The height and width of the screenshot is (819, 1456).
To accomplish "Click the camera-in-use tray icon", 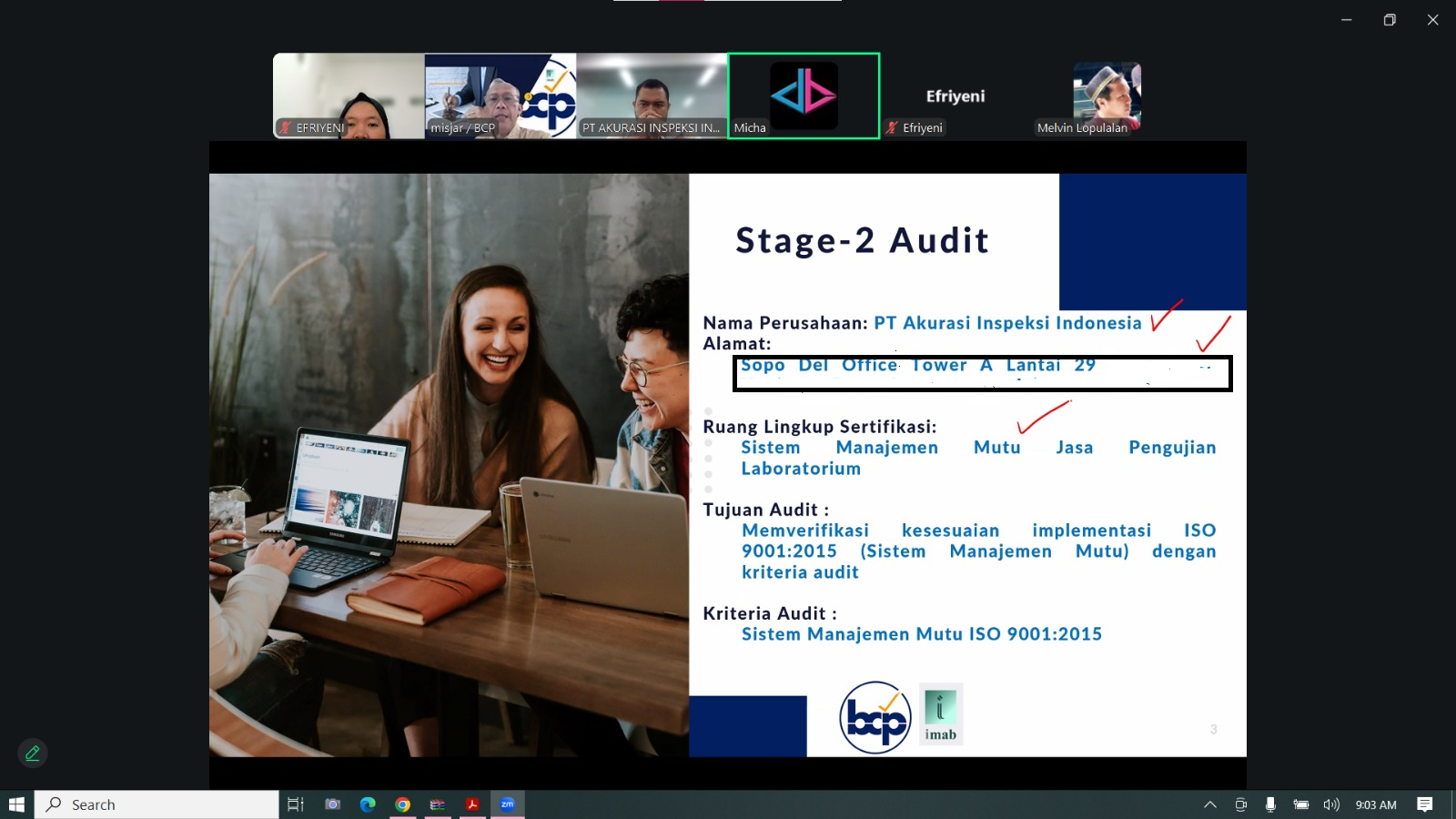I will [1240, 804].
